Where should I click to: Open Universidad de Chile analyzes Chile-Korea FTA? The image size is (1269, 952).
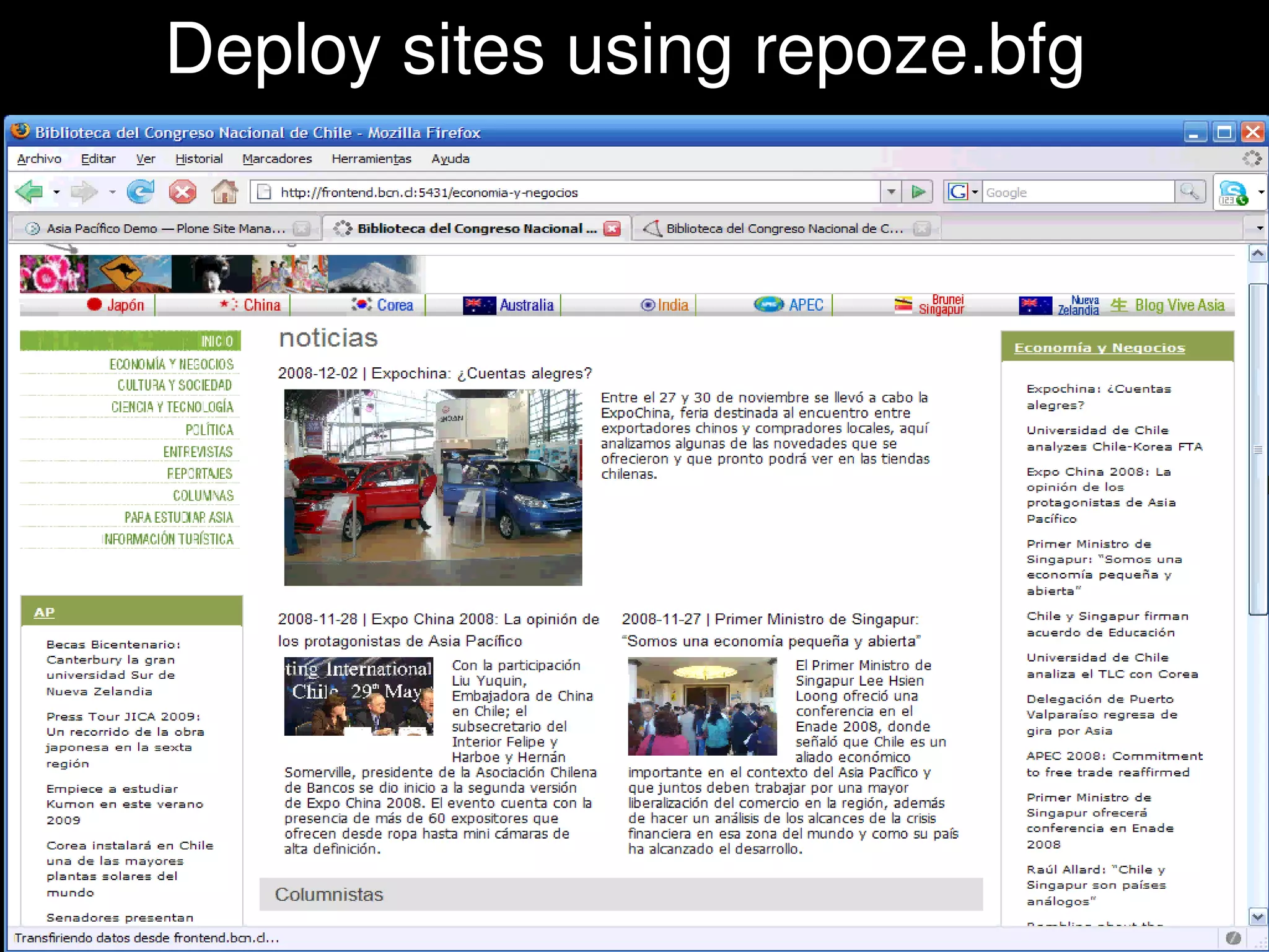[x=1114, y=439]
